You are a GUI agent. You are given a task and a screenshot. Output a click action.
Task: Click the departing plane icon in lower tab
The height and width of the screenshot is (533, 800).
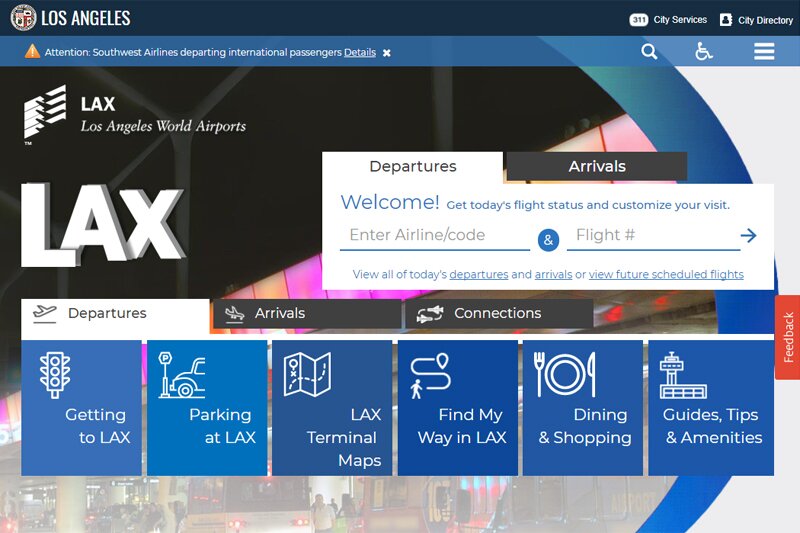[x=44, y=313]
